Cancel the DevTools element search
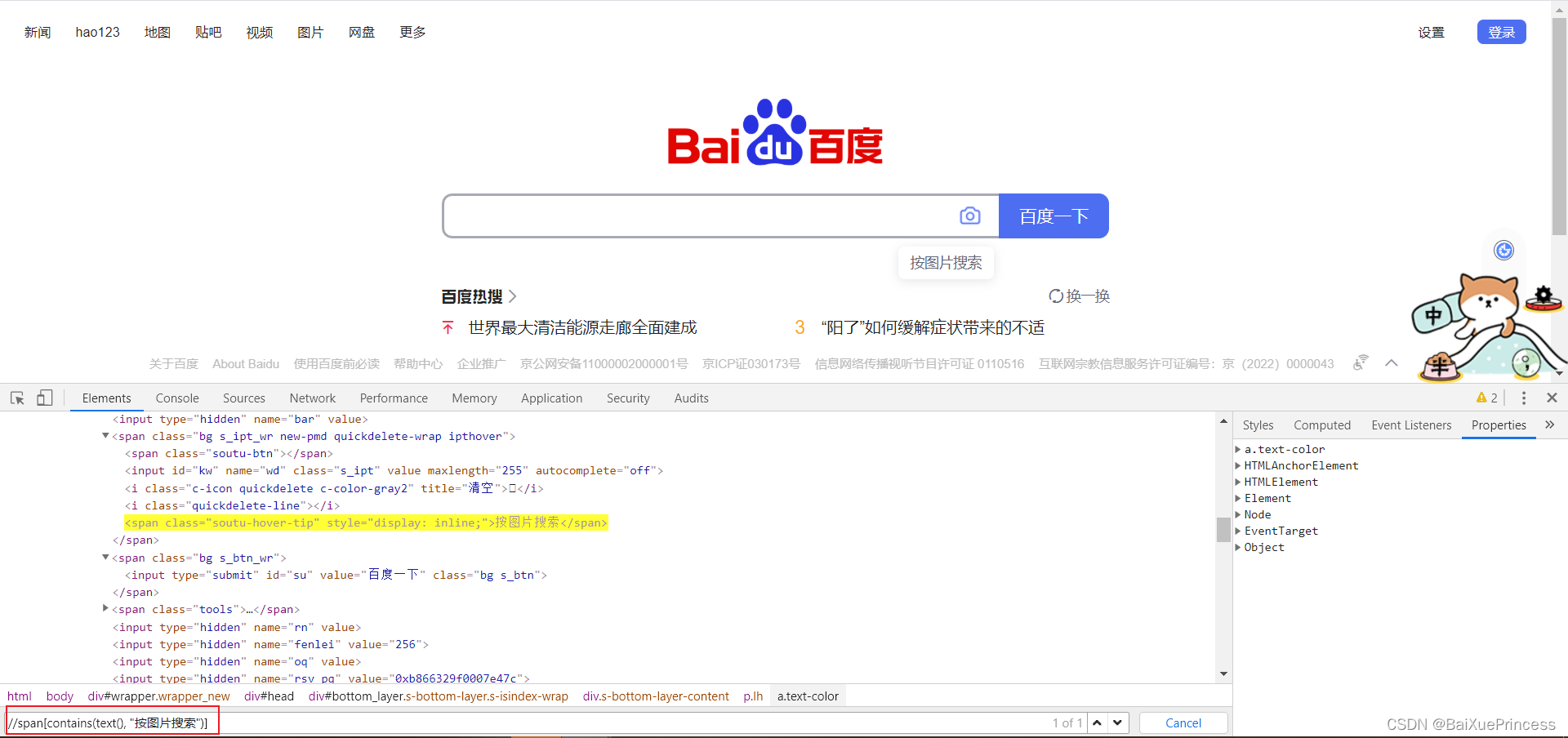The image size is (1568, 738). click(x=1183, y=722)
